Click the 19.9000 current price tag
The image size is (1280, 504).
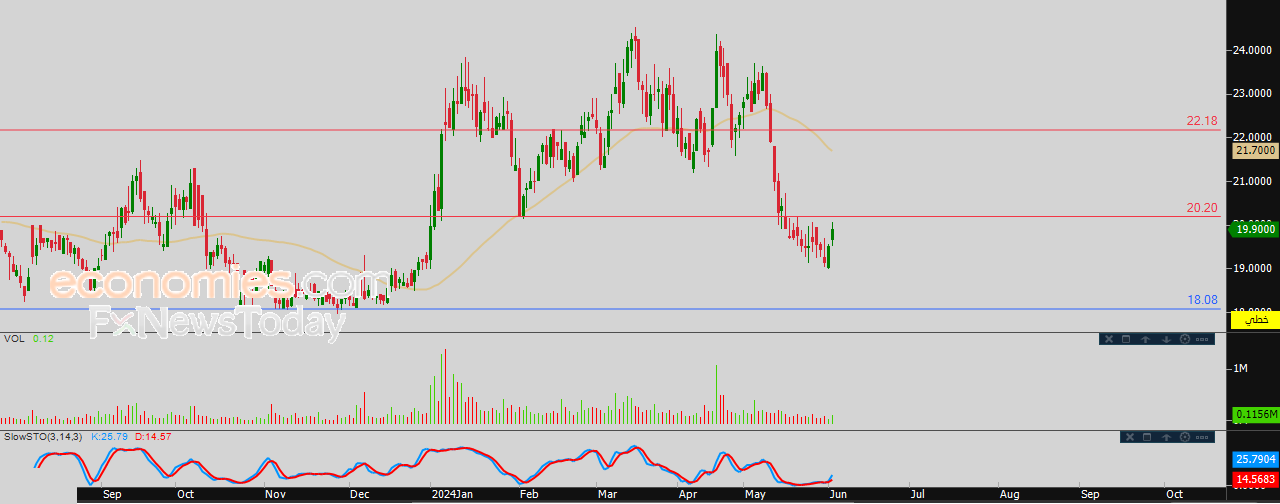tap(1254, 229)
